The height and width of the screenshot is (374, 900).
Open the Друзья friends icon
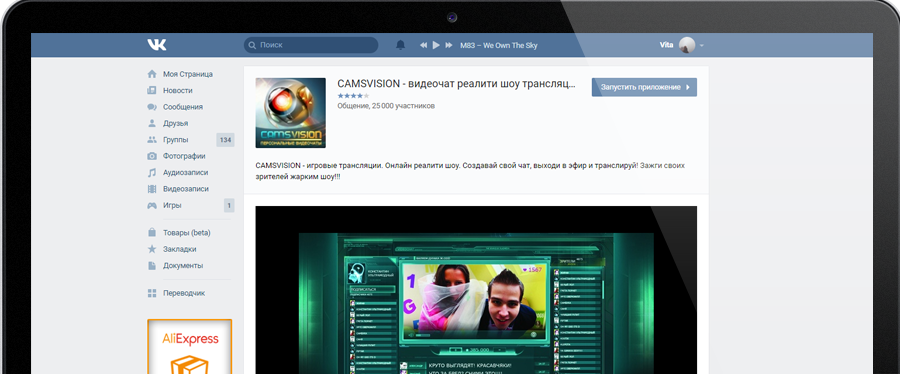(x=152, y=123)
